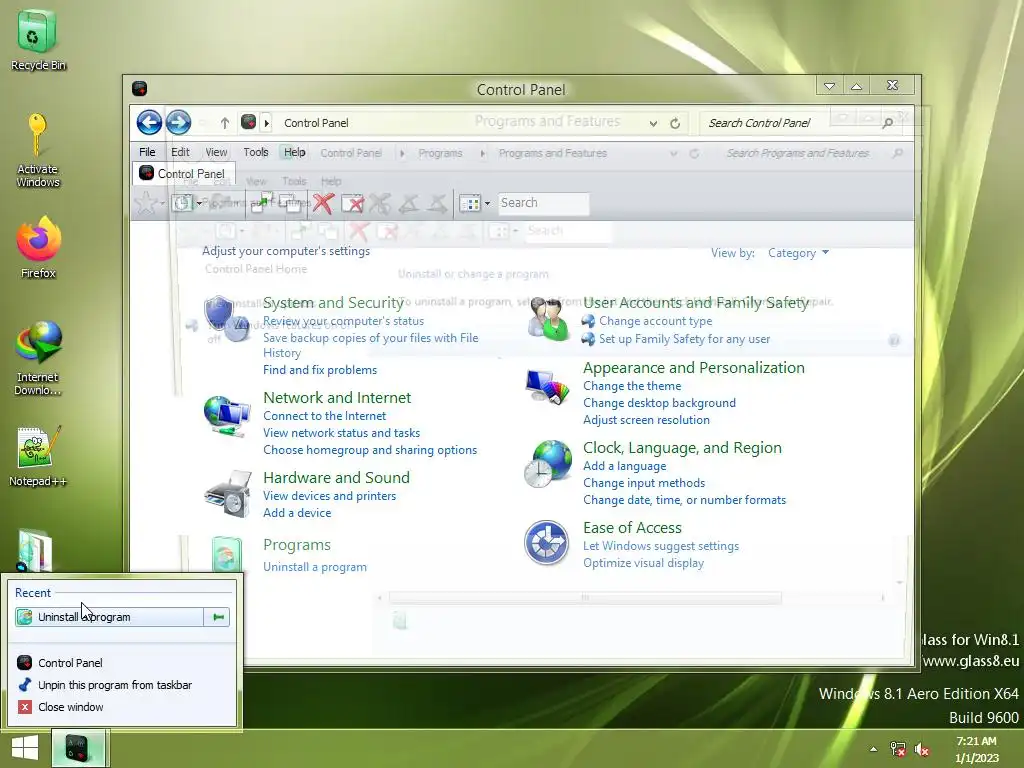
Task: Expand the address bar history dropdown
Action: pyautogui.click(x=653, y=123)
